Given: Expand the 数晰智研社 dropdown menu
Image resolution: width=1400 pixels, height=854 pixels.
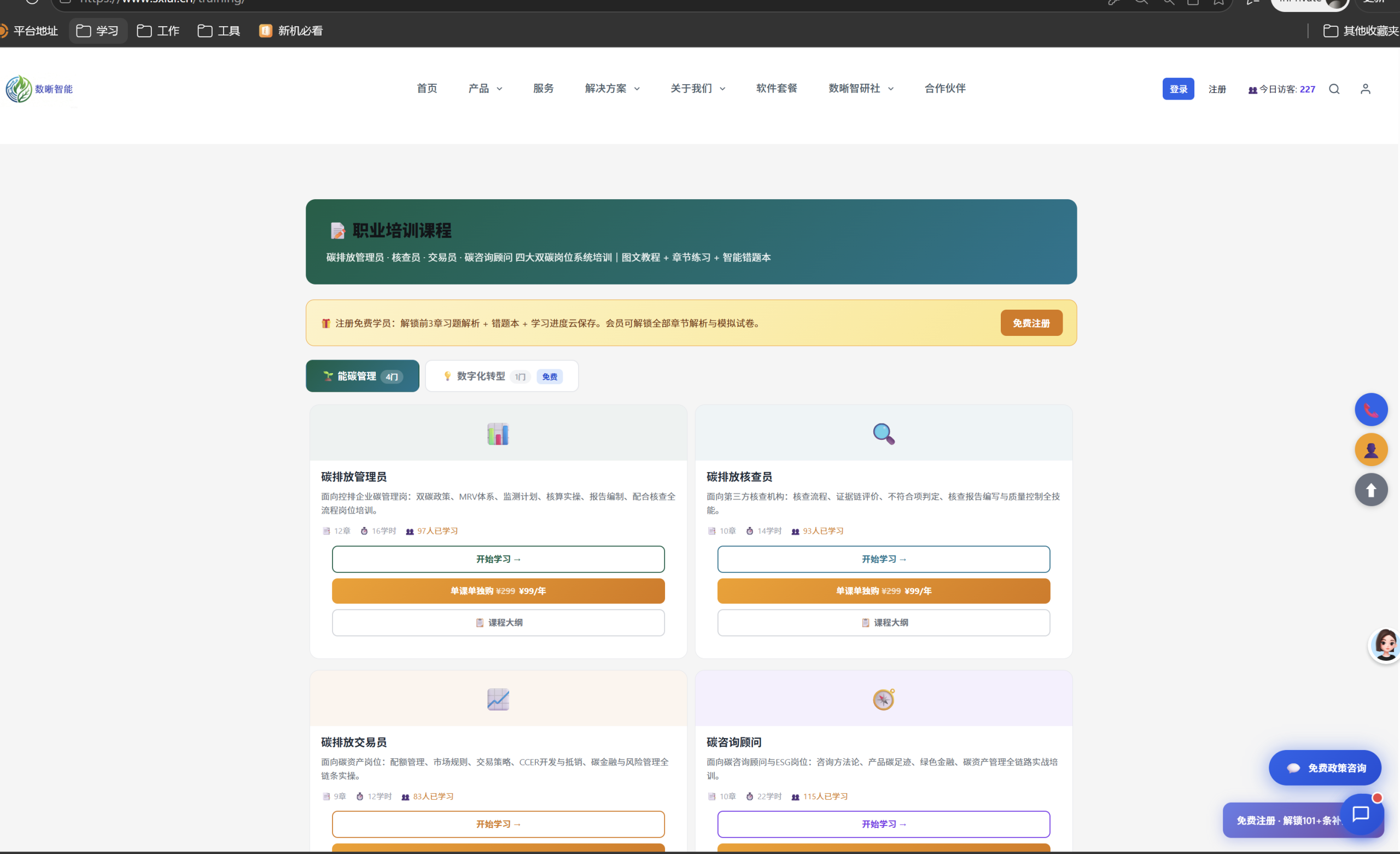Looking at the screenshot, I should [x=861, y=89].
